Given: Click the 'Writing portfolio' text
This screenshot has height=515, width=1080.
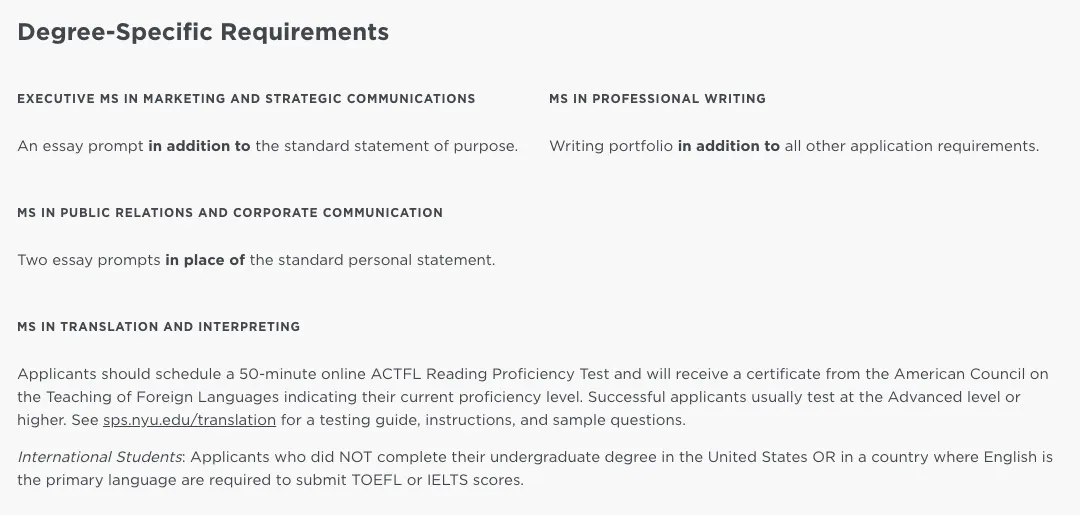Looking at the screenshot, I should click(x=610, y=146).
